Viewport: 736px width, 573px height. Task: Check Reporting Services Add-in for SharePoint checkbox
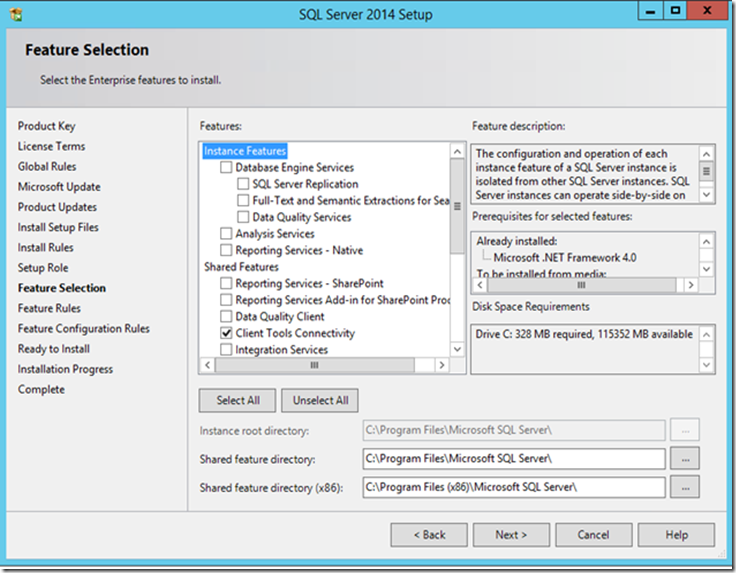coord(226,299)
